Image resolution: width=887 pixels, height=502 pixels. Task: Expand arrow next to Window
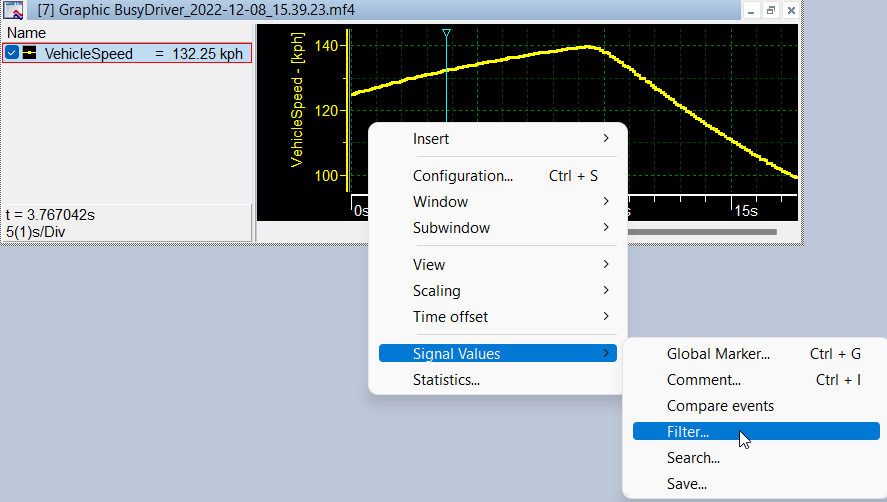606,201
